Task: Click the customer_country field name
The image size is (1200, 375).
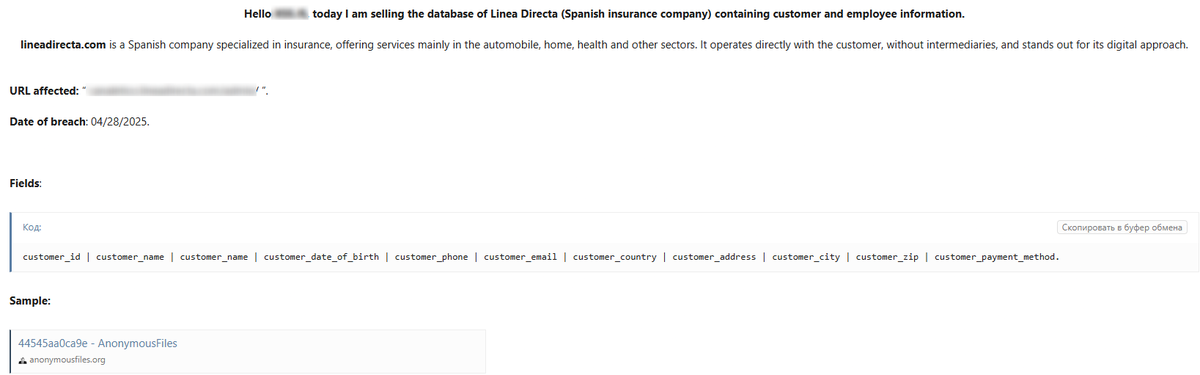Action: tap(615, 257)
